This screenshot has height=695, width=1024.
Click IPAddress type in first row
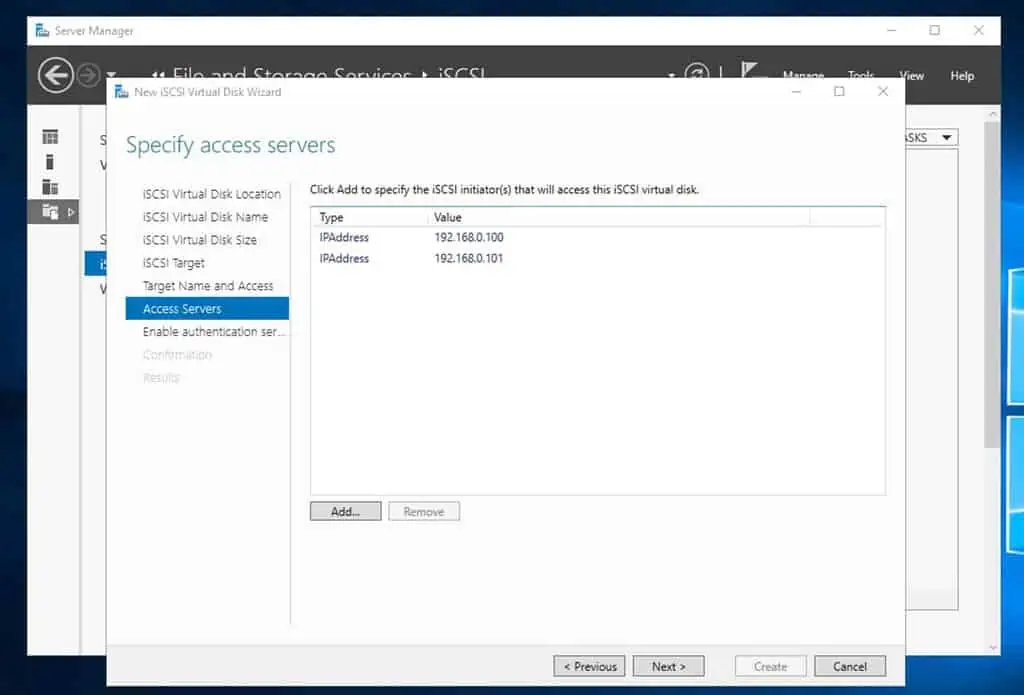click(344, 237)
